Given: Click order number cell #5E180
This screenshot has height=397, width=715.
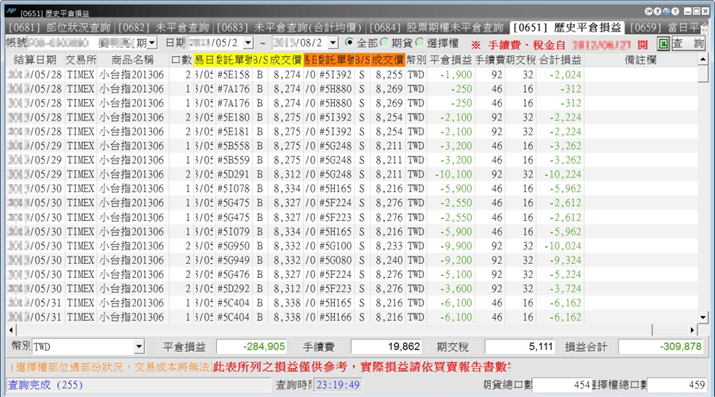Looking at the screenshot, I should point(233,117).
